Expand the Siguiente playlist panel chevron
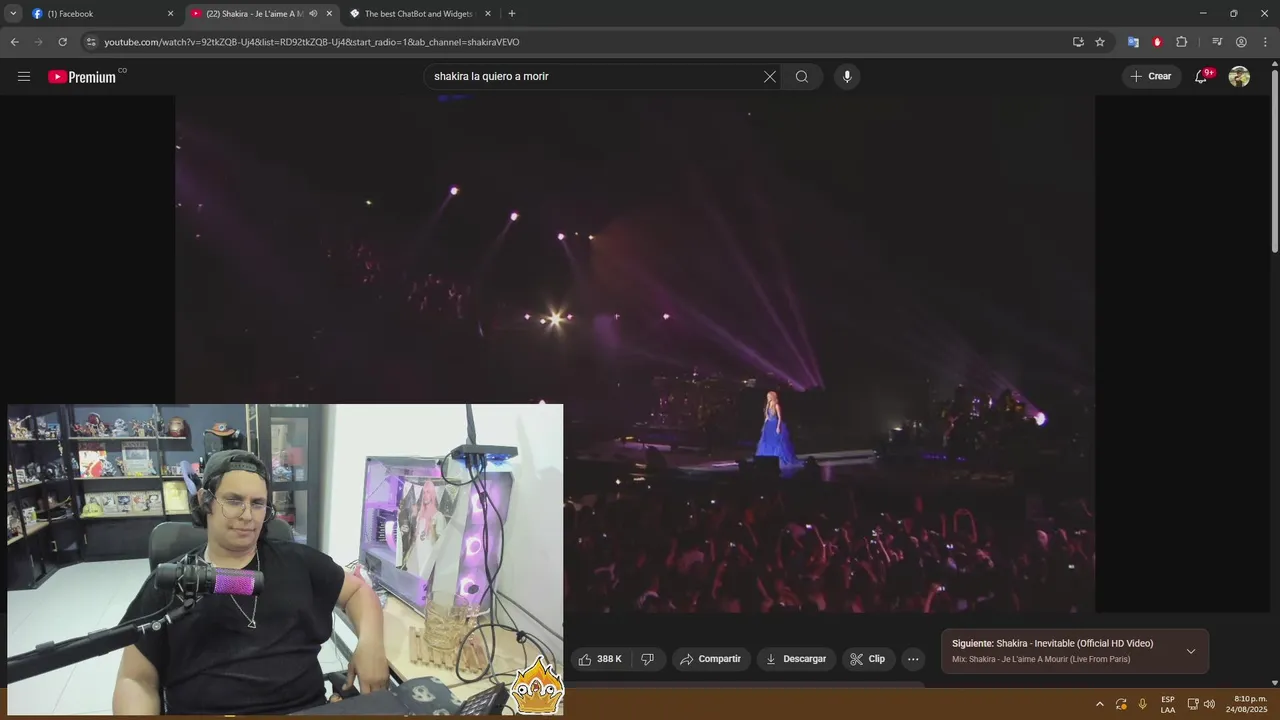Viewport: 1280px width, 720px height. 1191,651
